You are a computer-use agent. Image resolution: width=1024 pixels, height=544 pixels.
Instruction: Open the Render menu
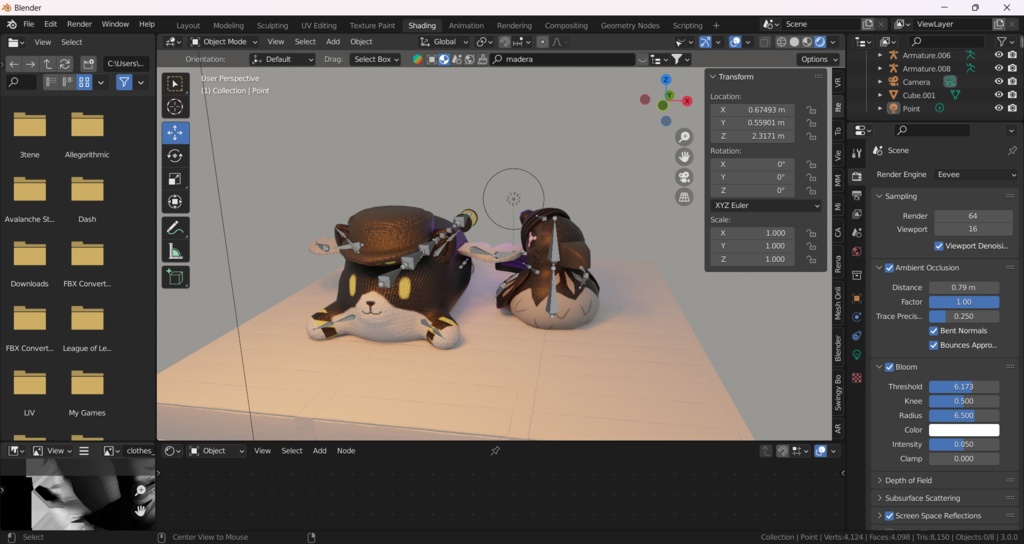[x=79, y=24]
